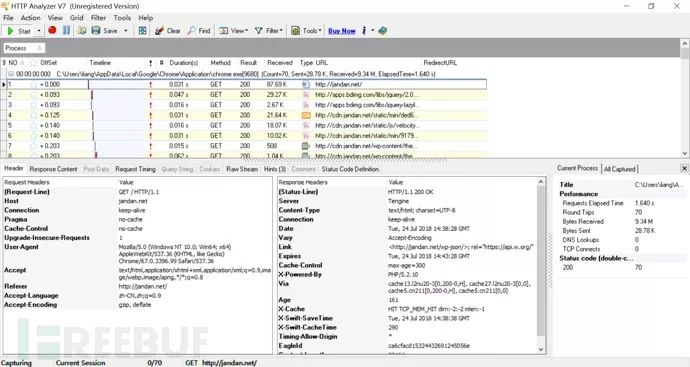
Task: Click the book help icon in toolbar
Action: tap(382, 30)
